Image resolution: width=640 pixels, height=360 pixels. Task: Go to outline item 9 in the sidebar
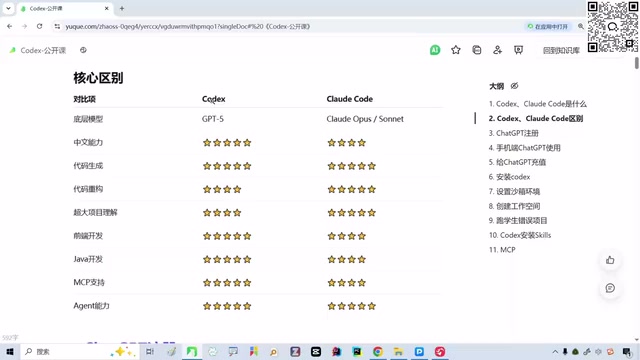pos(518,220)
